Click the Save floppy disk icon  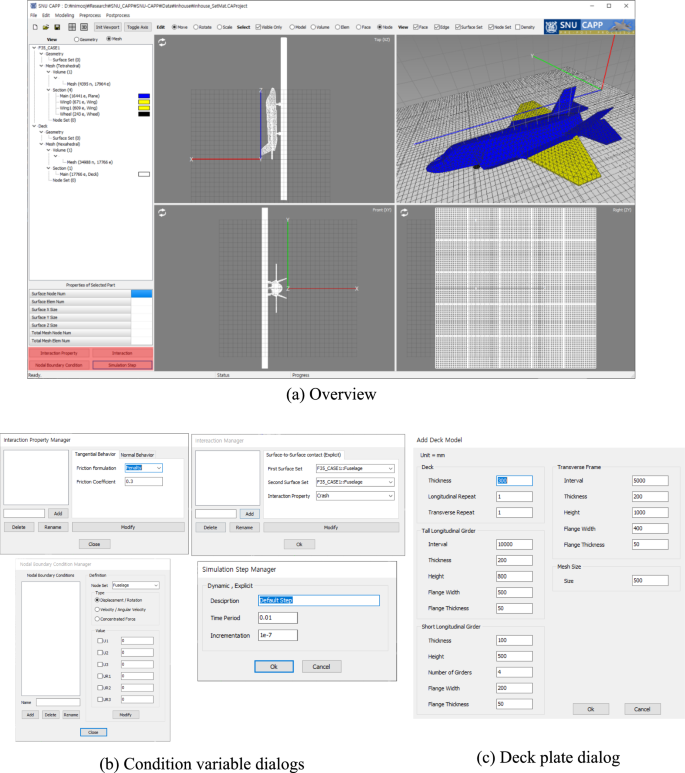(57, 27)
